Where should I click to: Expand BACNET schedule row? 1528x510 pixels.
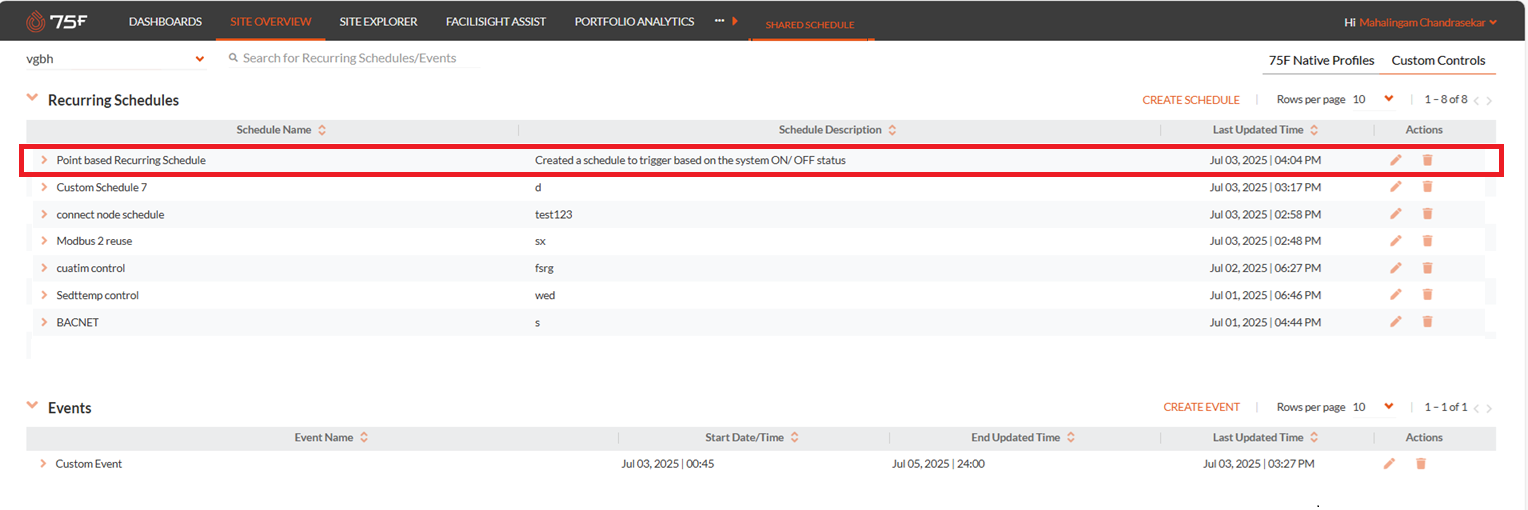point(45,322)
